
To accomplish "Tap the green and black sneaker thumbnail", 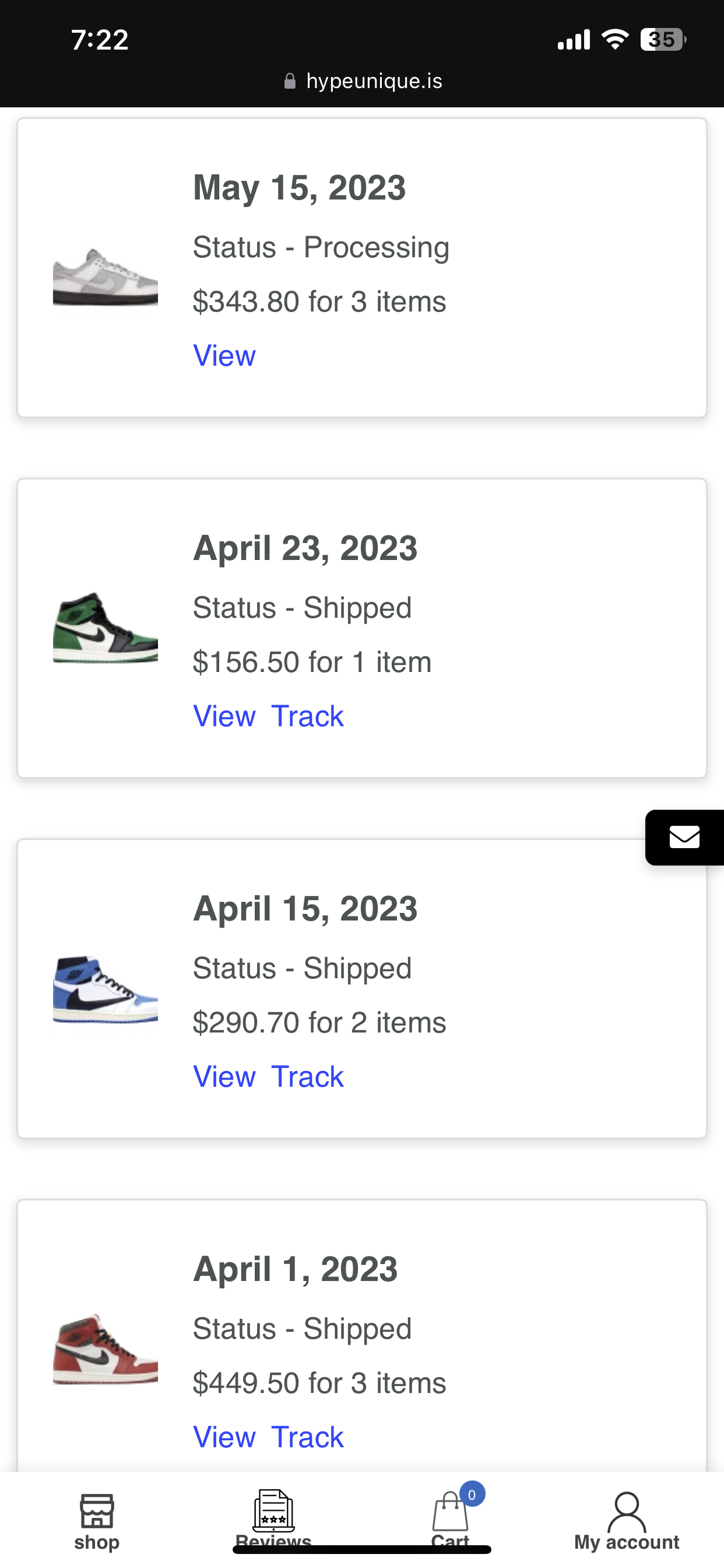I will pos(106,628).
